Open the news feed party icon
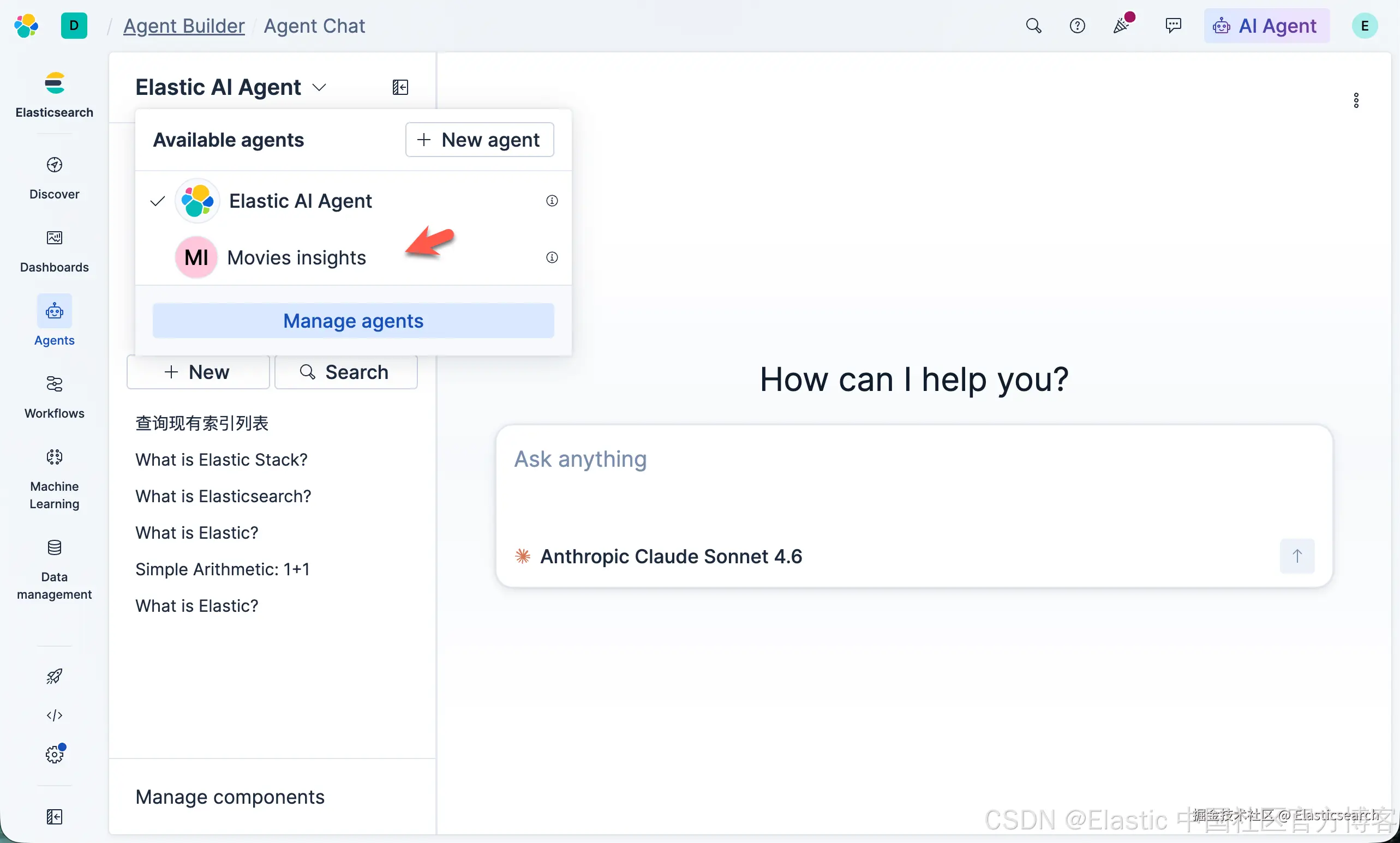 pos(1122,25)
